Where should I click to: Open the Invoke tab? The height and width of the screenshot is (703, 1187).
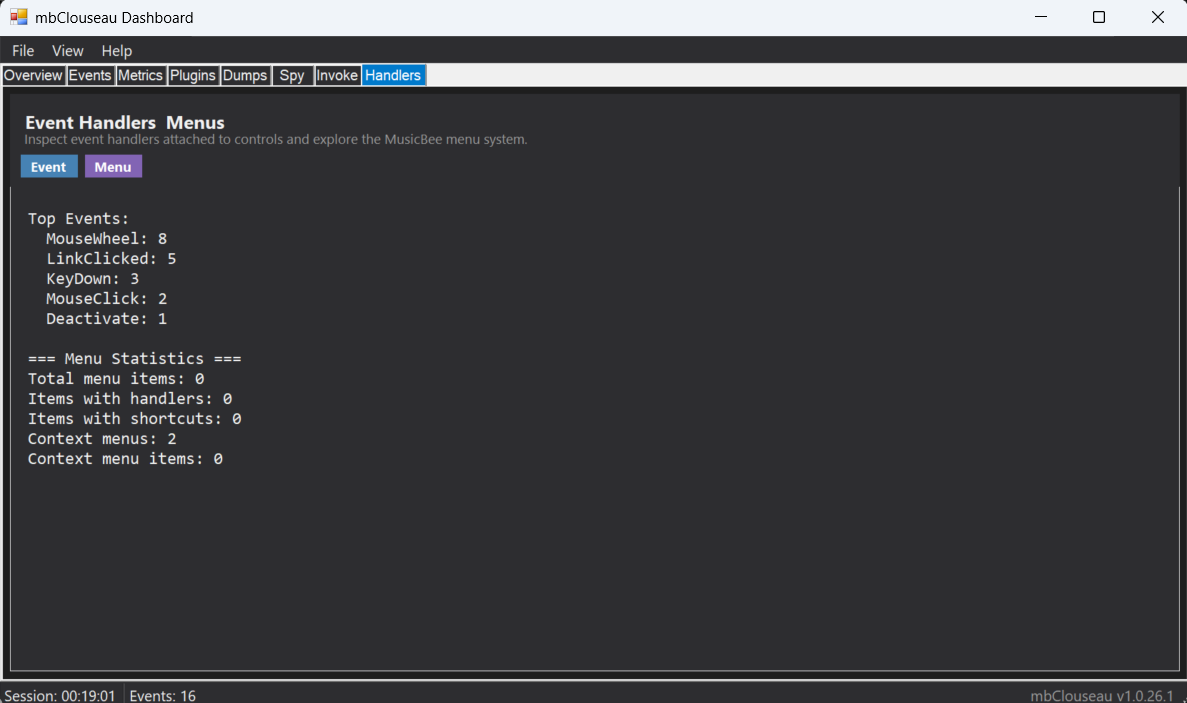tap(337, 75)
